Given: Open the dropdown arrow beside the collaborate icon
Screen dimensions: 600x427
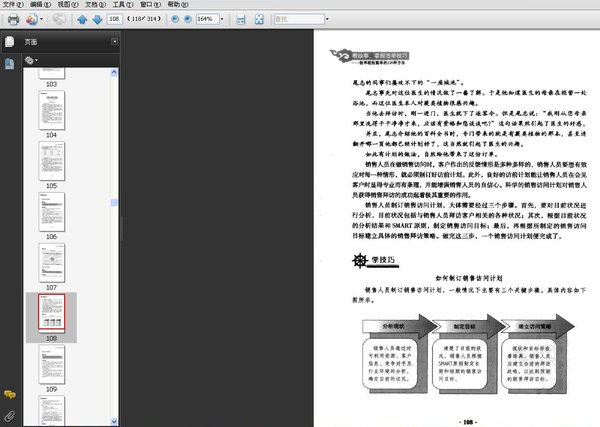Looking at the screenshot, I should pos(41,19).
